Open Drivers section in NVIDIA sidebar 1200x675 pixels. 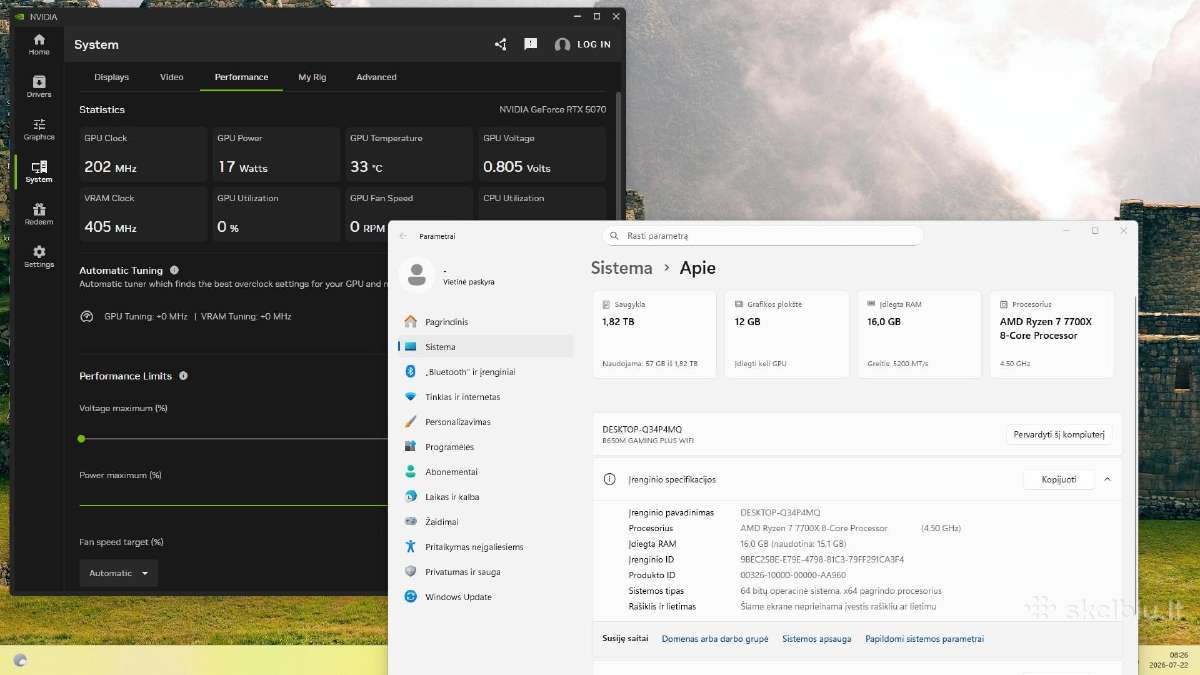39,87
